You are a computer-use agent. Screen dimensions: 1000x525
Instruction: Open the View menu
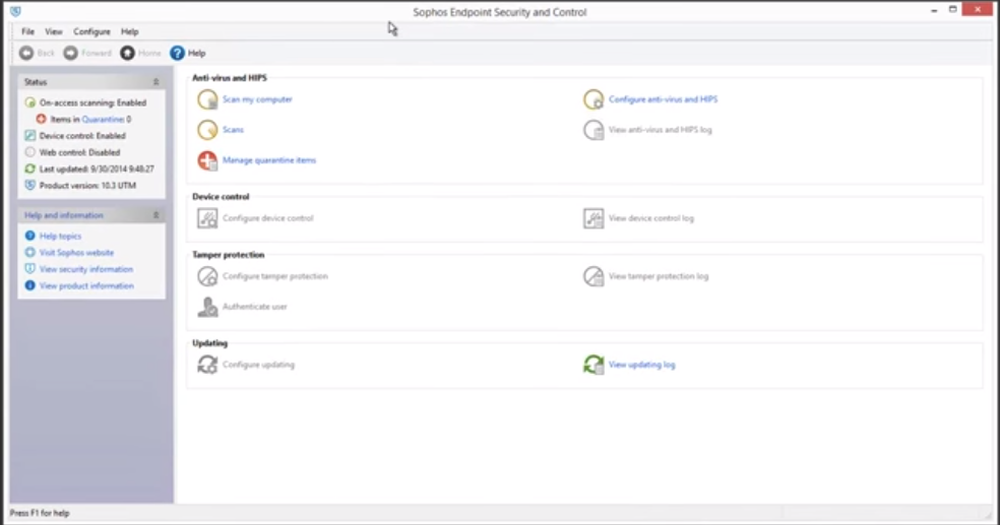(54, 31)
